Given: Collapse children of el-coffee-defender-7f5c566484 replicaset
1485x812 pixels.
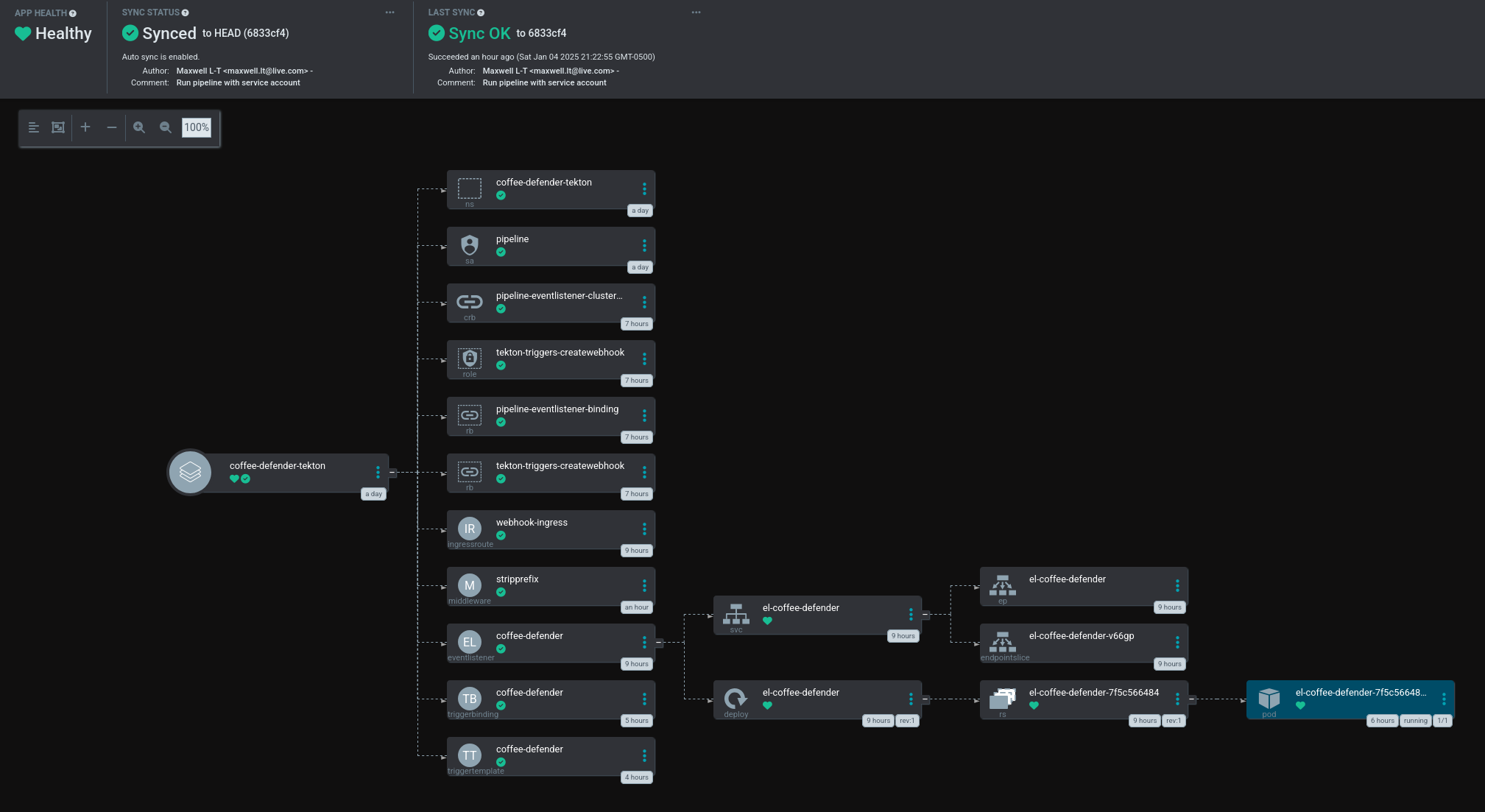Looking at the screenshot, I should tap(1192, 699).
